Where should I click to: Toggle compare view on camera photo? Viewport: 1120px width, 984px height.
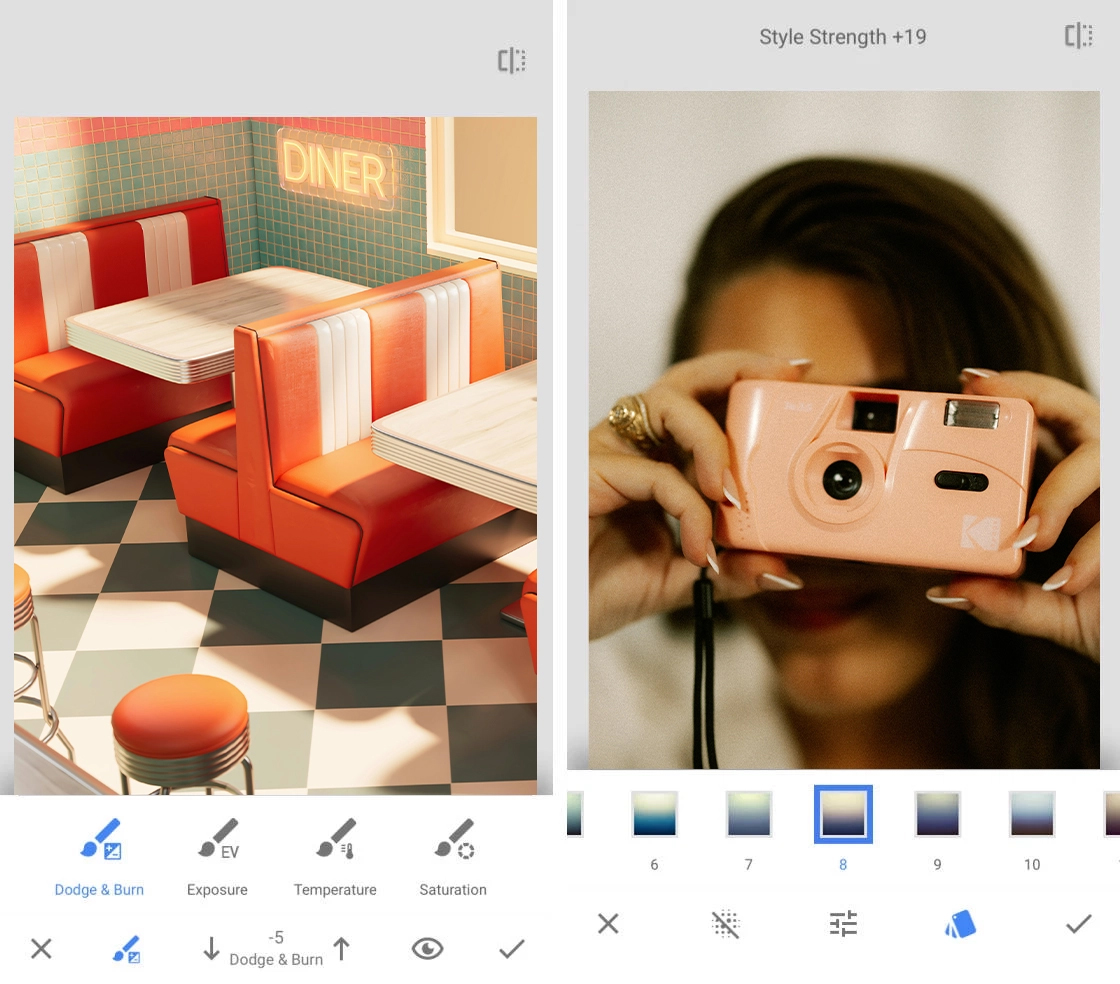(1078, 37)
